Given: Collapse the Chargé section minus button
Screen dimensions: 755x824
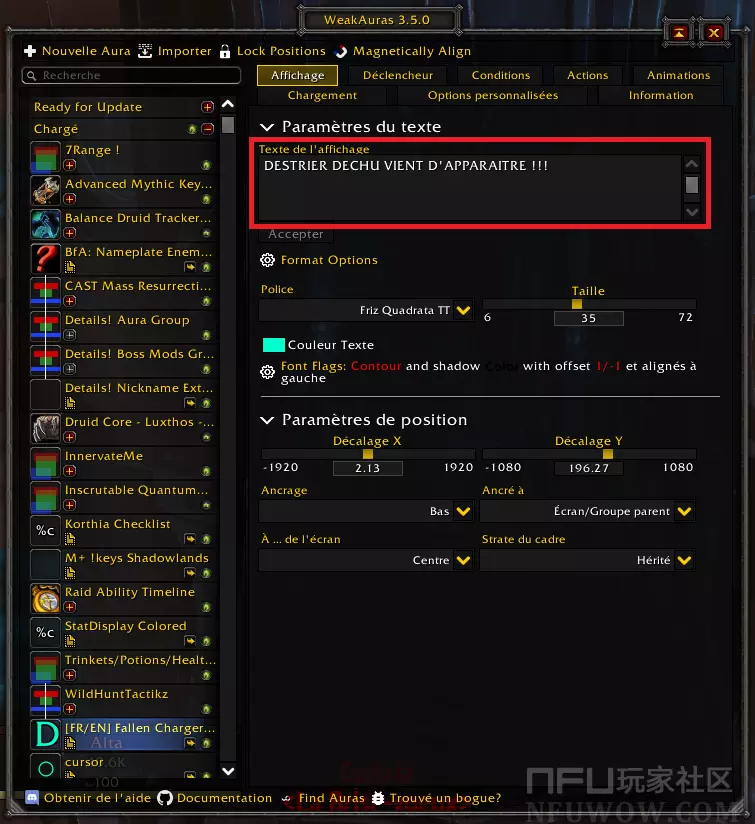Looking at the screenshot, I should click(x=208, y=129).
